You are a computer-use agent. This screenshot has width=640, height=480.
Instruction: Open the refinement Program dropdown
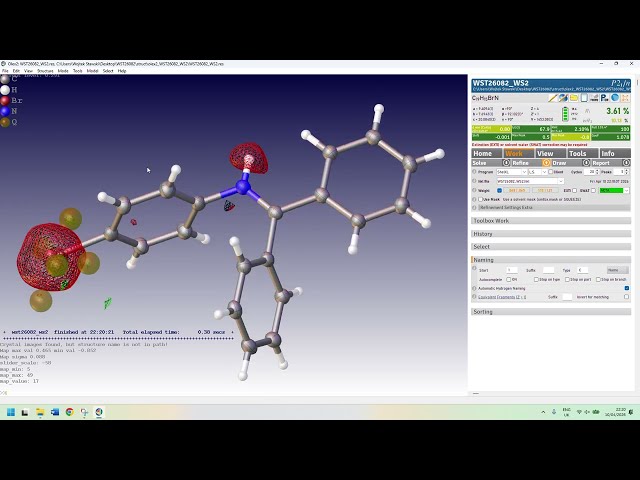point(512,172)
